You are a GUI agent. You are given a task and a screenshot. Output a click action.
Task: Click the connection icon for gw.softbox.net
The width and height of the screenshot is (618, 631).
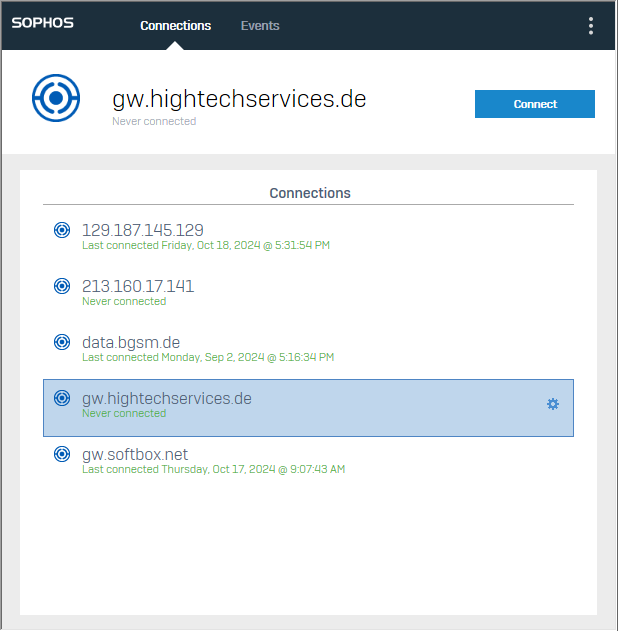62,455
